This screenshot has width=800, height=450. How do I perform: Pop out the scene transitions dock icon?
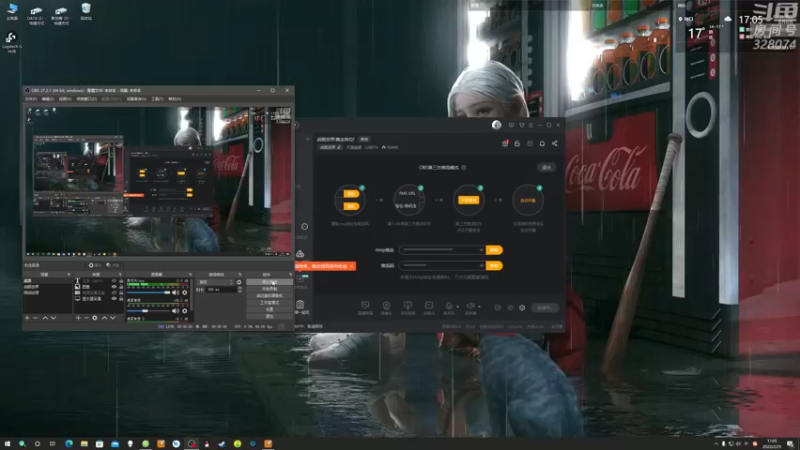tap(240, 274)
